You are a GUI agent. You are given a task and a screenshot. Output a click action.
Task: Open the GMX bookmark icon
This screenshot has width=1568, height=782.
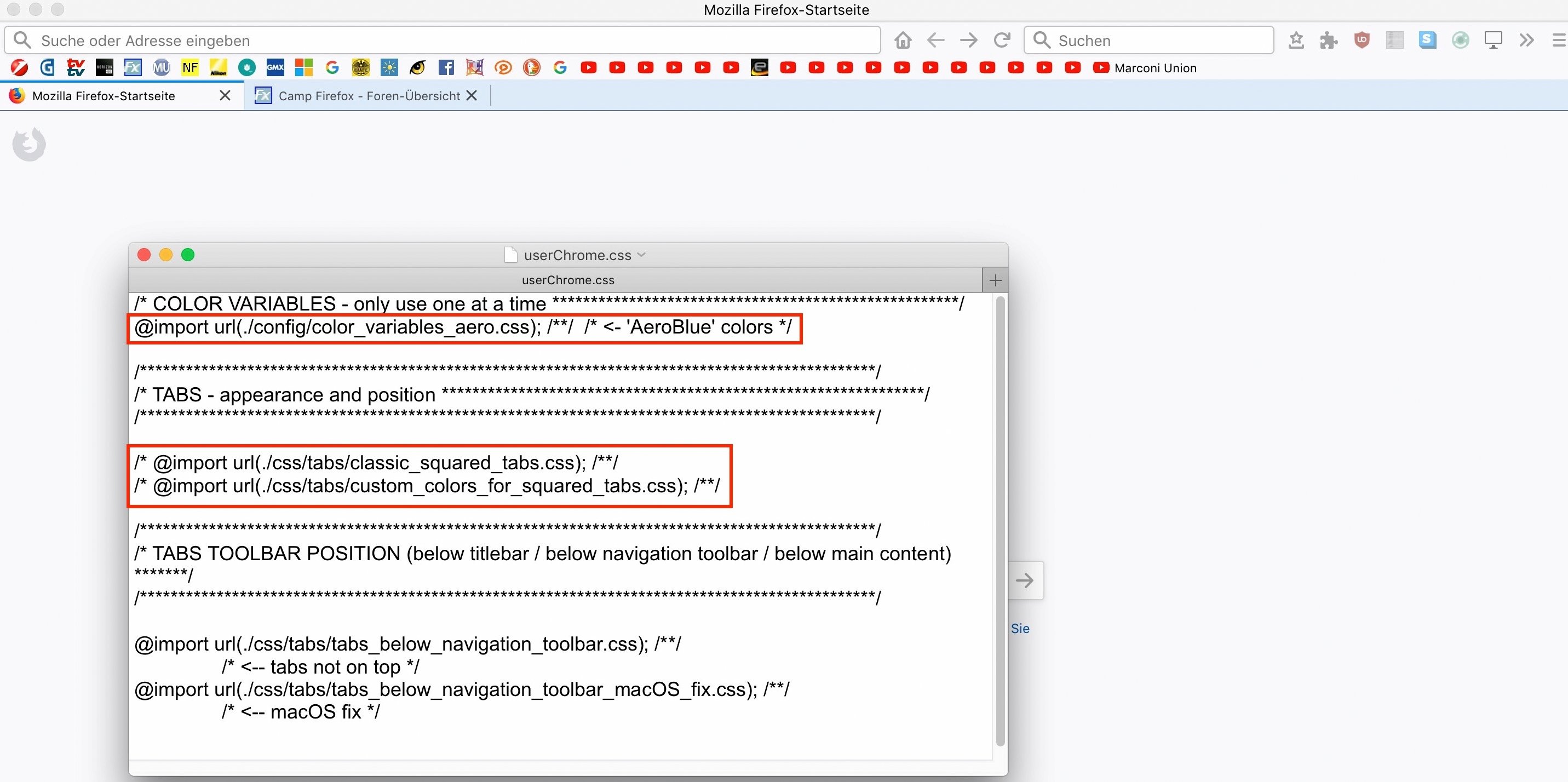[x=275, y=67]
